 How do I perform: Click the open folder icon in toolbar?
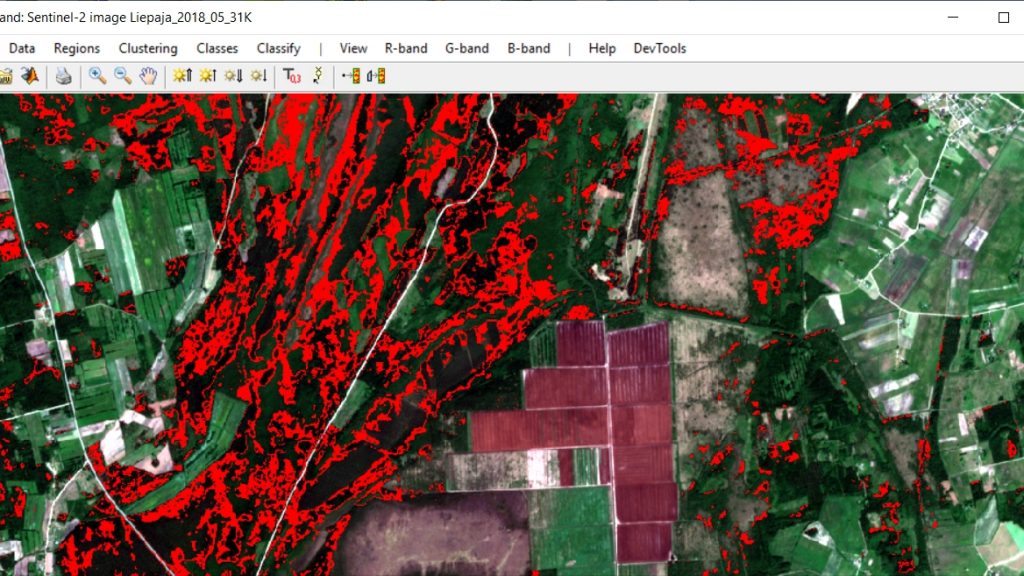5,76
